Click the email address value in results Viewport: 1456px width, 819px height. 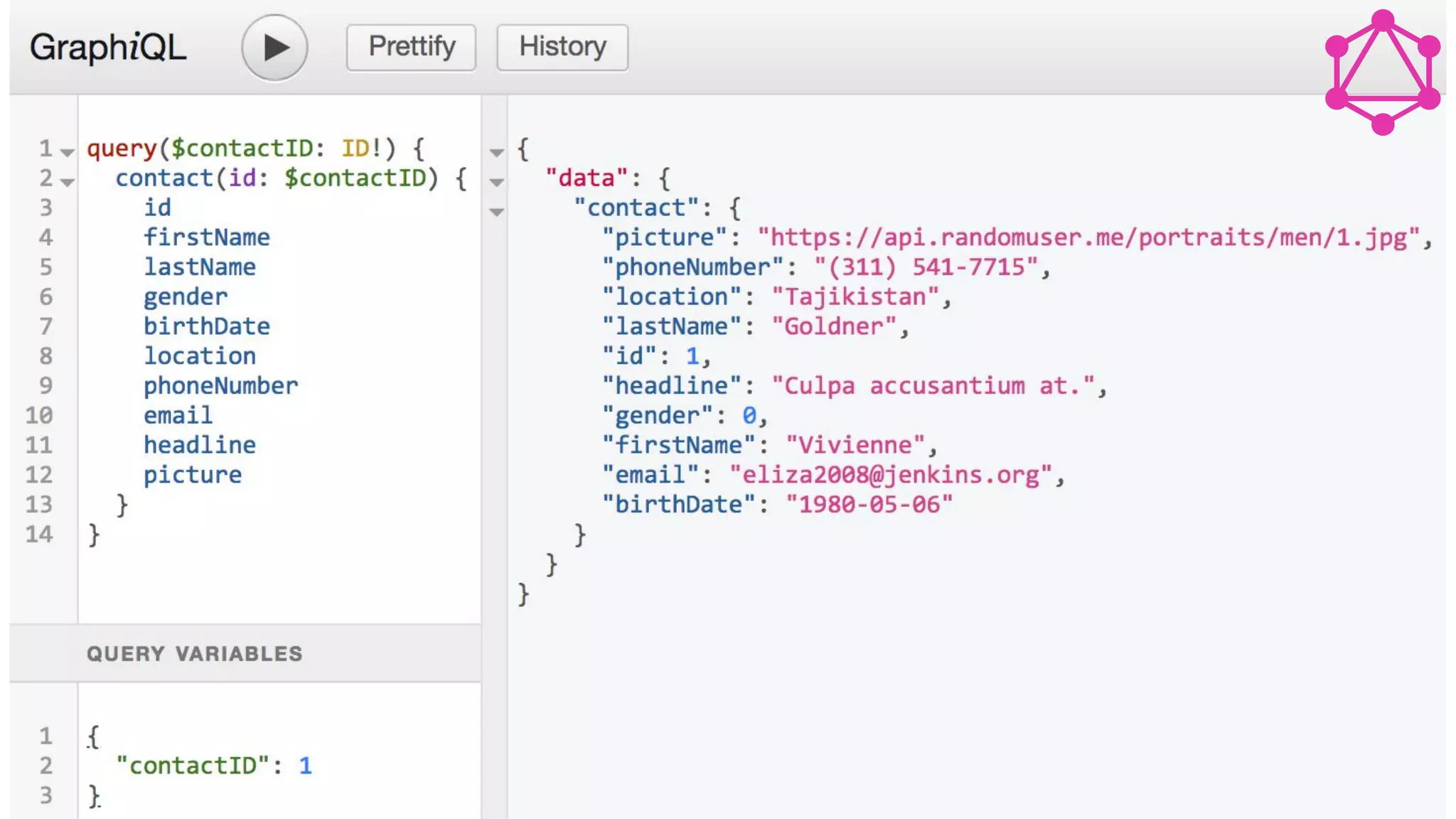point(890,475)
